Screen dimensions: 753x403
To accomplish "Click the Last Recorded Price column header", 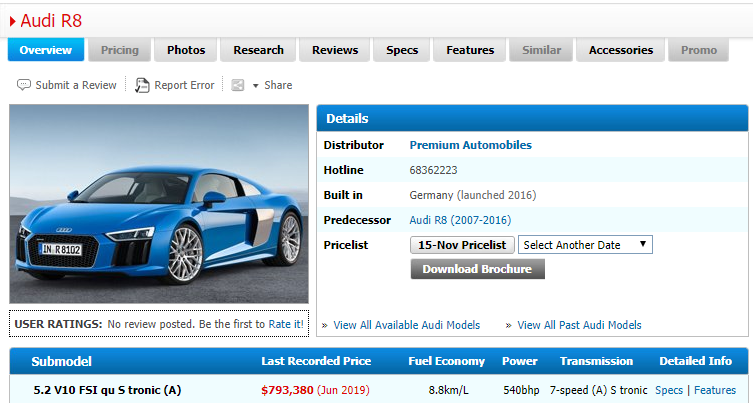I will 316,361.
